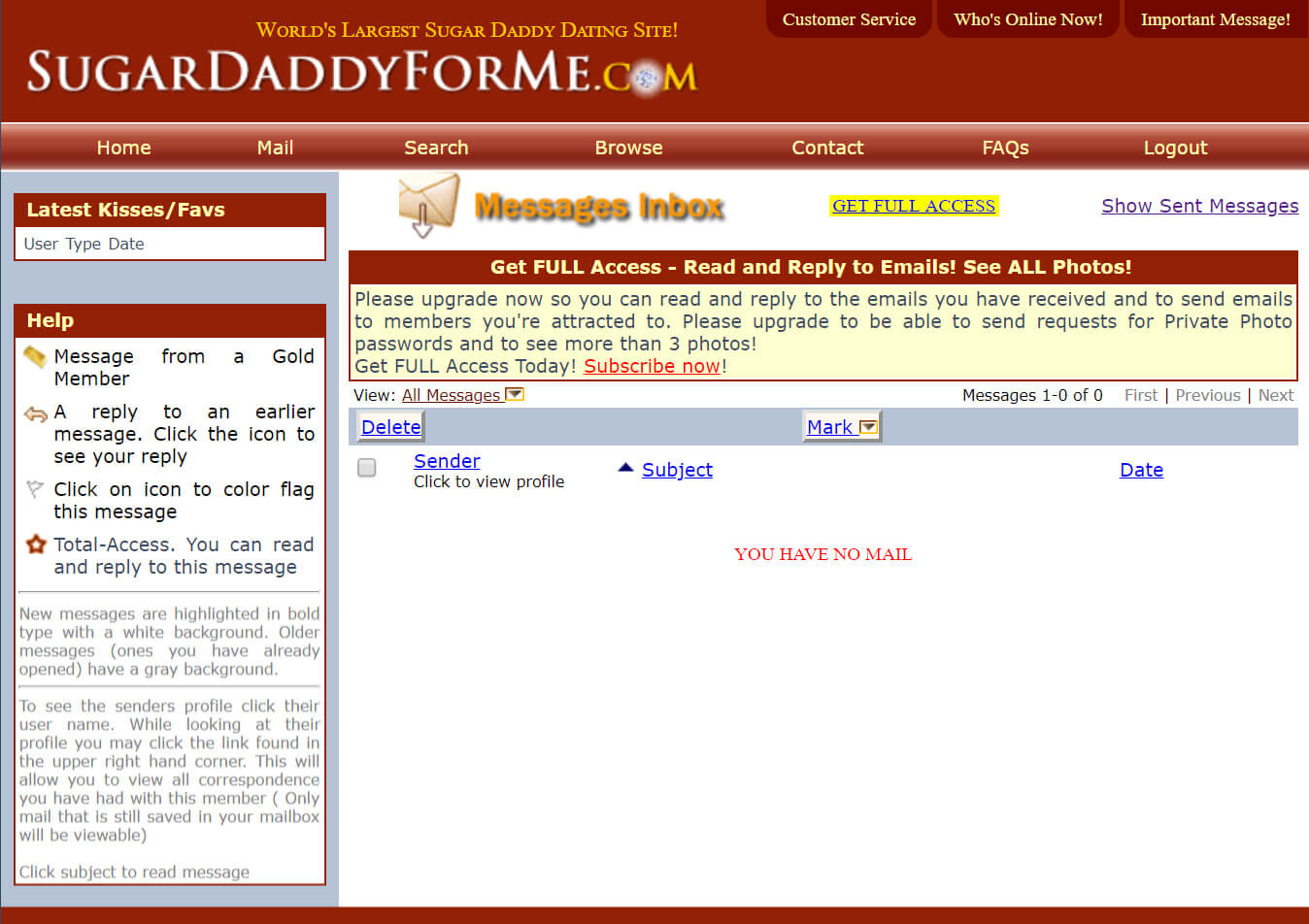
Task: Open the Browse menu item
Action: pyautogui.click(x=628, y=148)
